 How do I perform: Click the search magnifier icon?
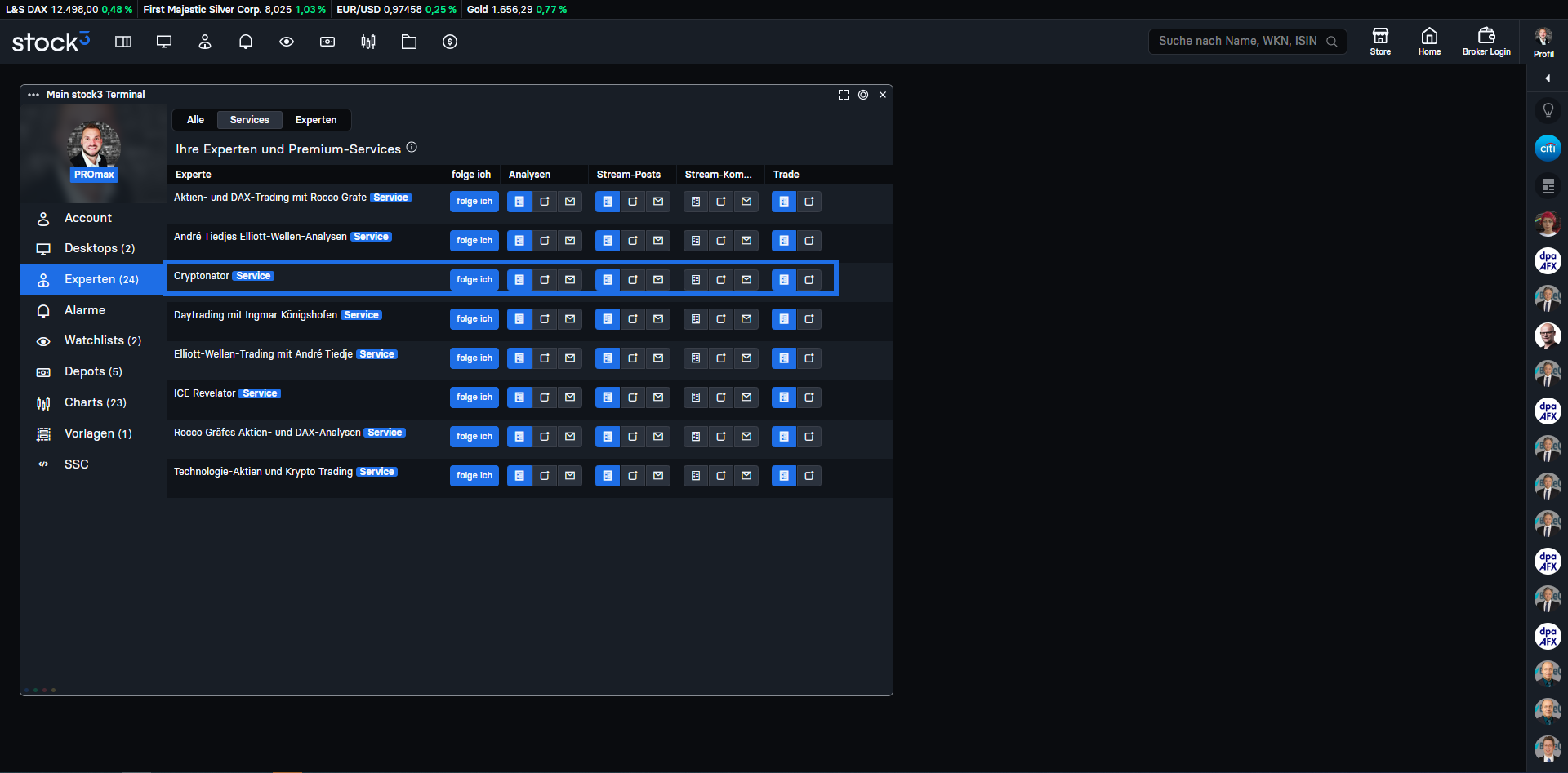click(1332, 42)
